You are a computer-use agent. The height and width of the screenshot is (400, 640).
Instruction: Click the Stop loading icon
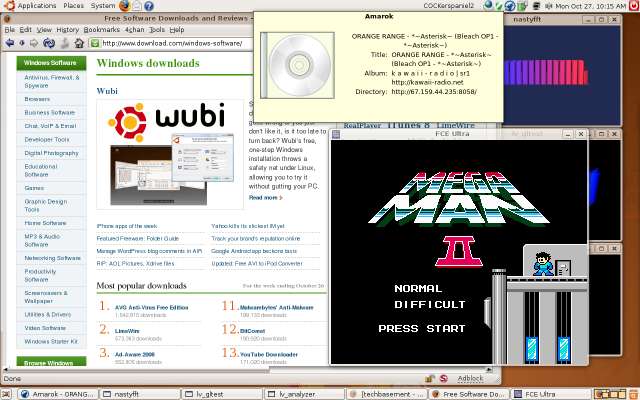coord(64,43)
